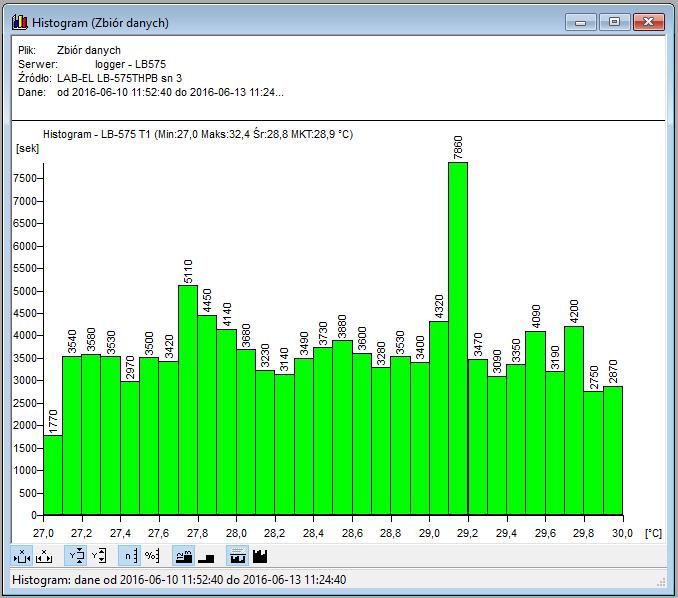The image size is (678, 598).
Task: Click the 30,0 X-axis tick label
Action: [622, 533]
